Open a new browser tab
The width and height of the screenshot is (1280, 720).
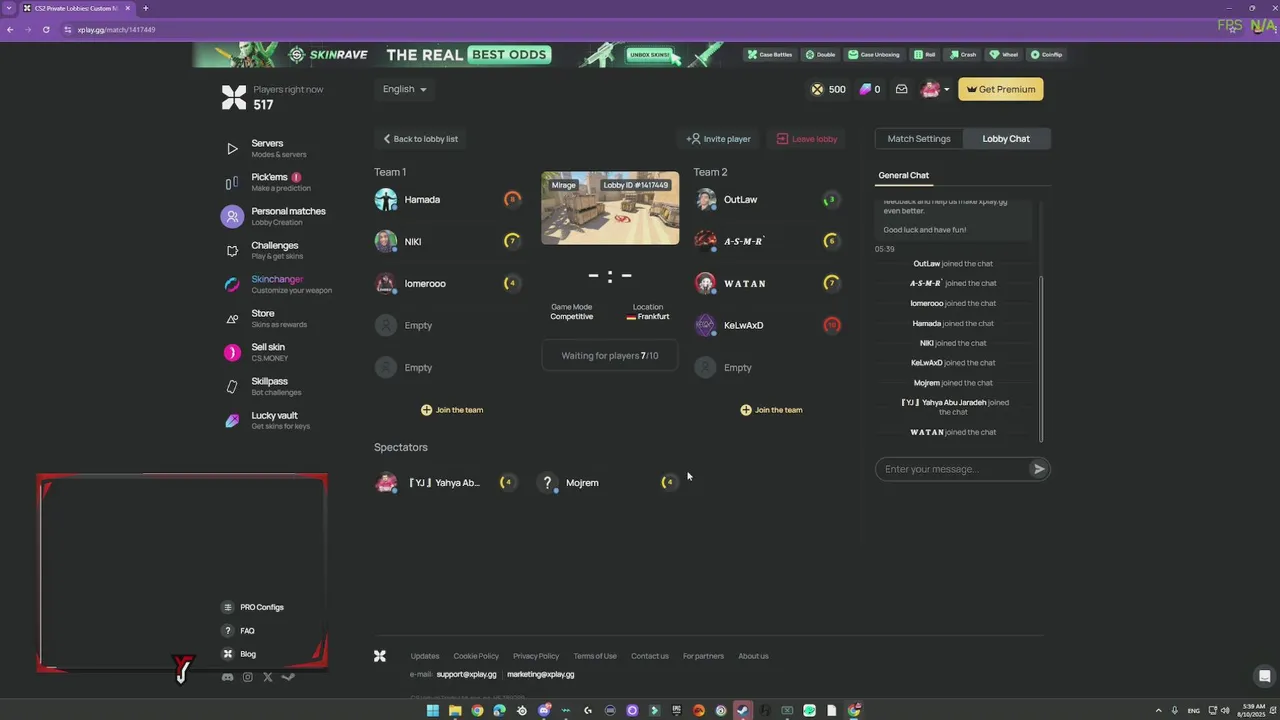(x=145, y=8)
